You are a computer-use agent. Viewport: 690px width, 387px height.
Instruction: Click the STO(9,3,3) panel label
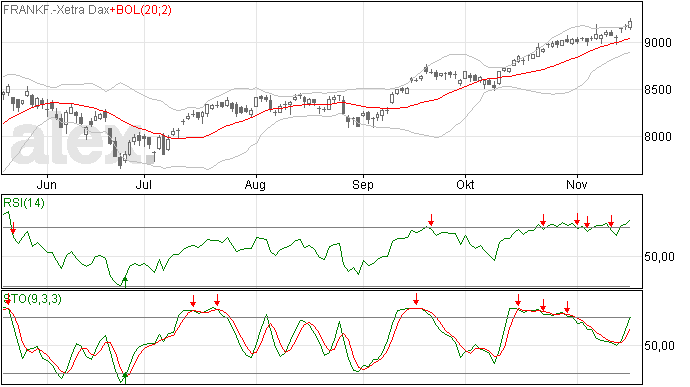33,299
